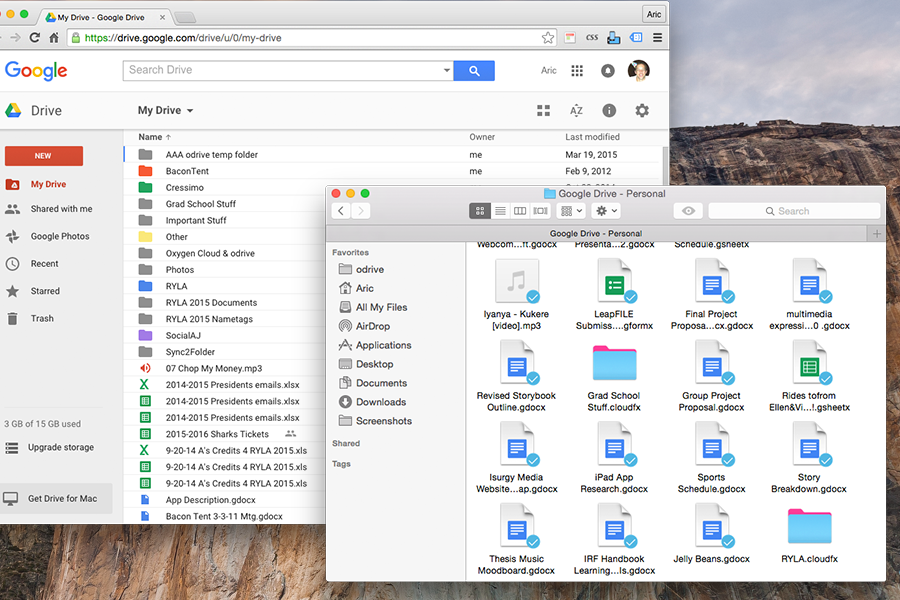Select iPad App Research.gdocx icon
The width and height of the screenshot is (900, 600).
pyautogui.click(x=615, y=444)
